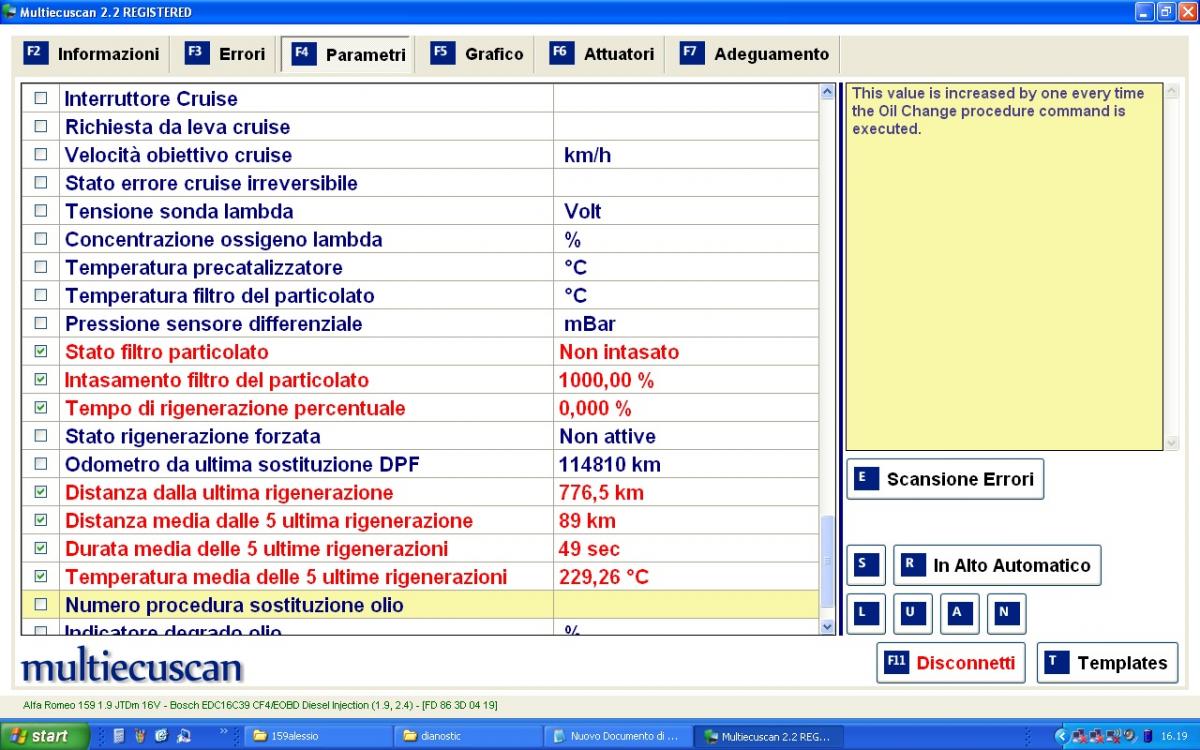
Task: Open the Start menu
Action: click(45, 736)
